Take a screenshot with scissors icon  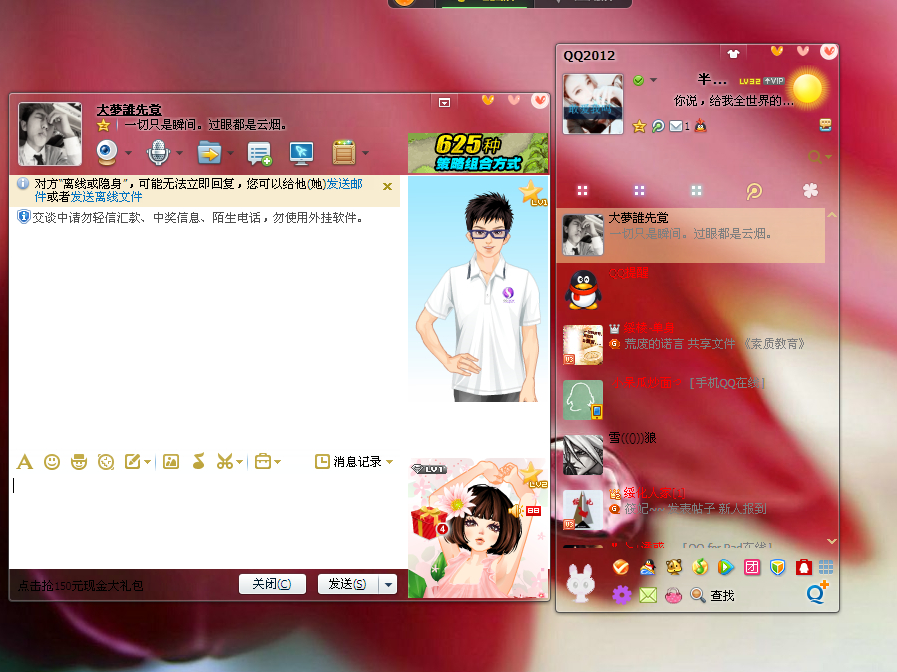[225, 462]
